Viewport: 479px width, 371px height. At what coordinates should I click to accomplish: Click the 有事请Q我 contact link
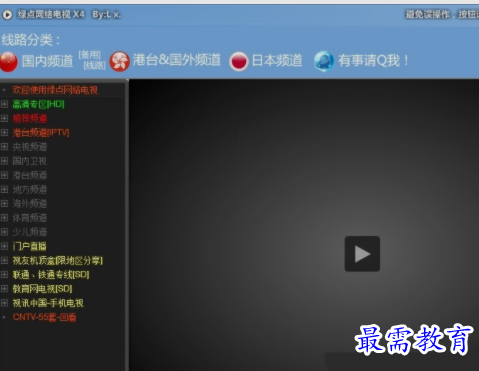point(373,61)
